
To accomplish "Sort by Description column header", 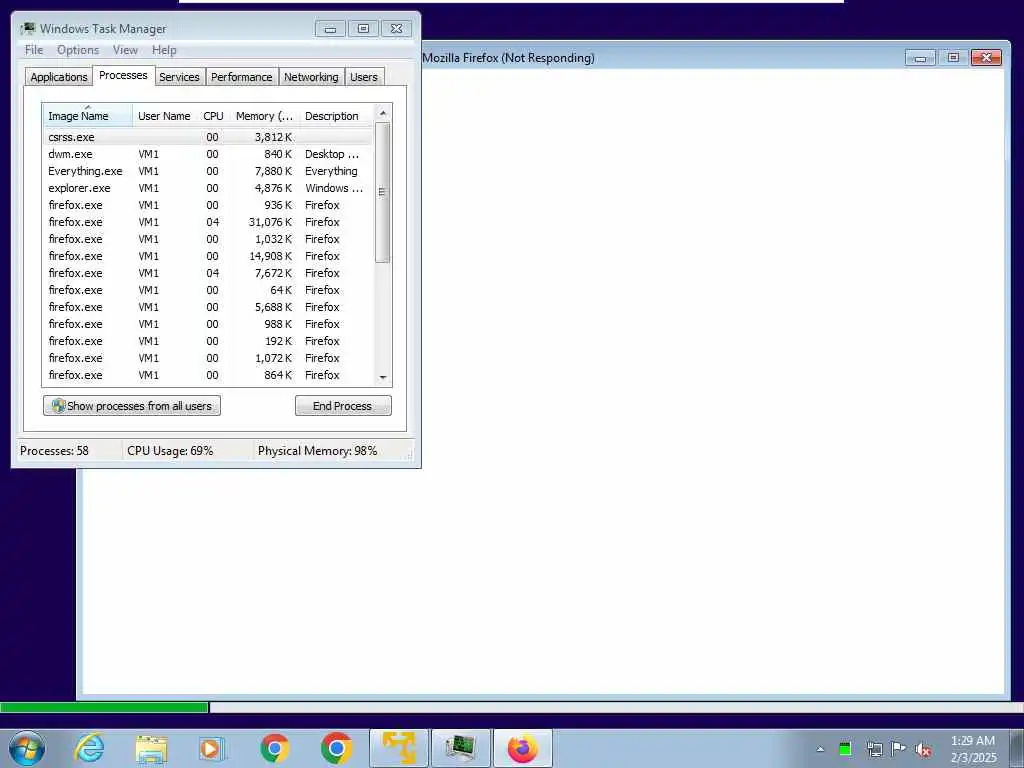I will (x=334, y=116).
